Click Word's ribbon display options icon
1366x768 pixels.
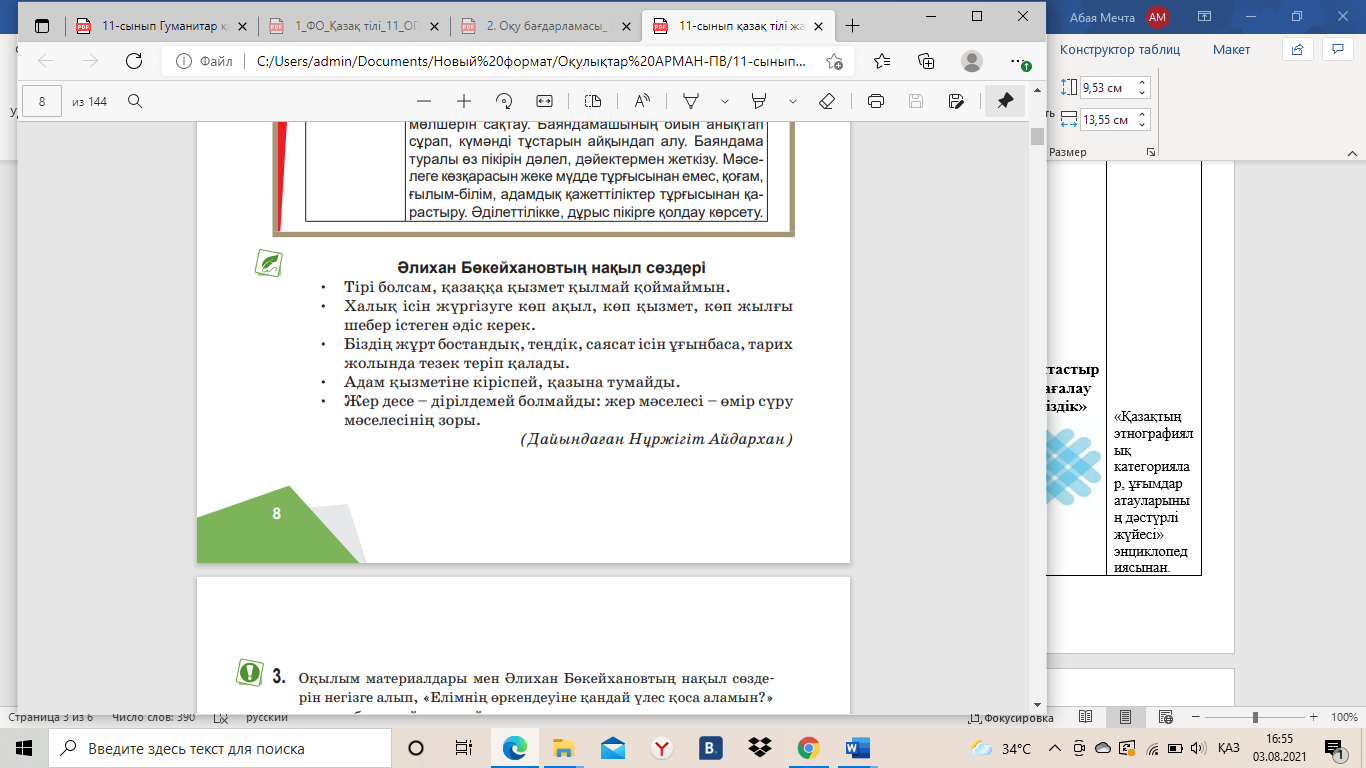pyautogui.click(x=1205, y=17)
